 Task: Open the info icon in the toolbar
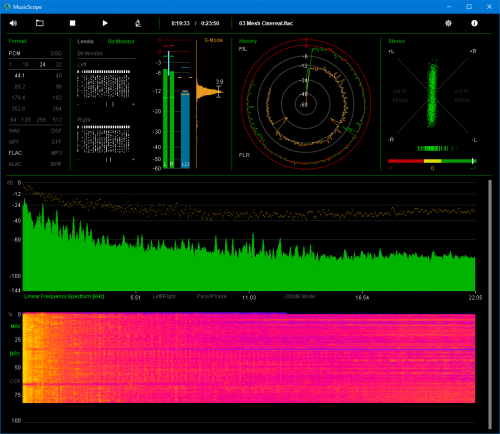pyautogui.click(x=474, y=23)
